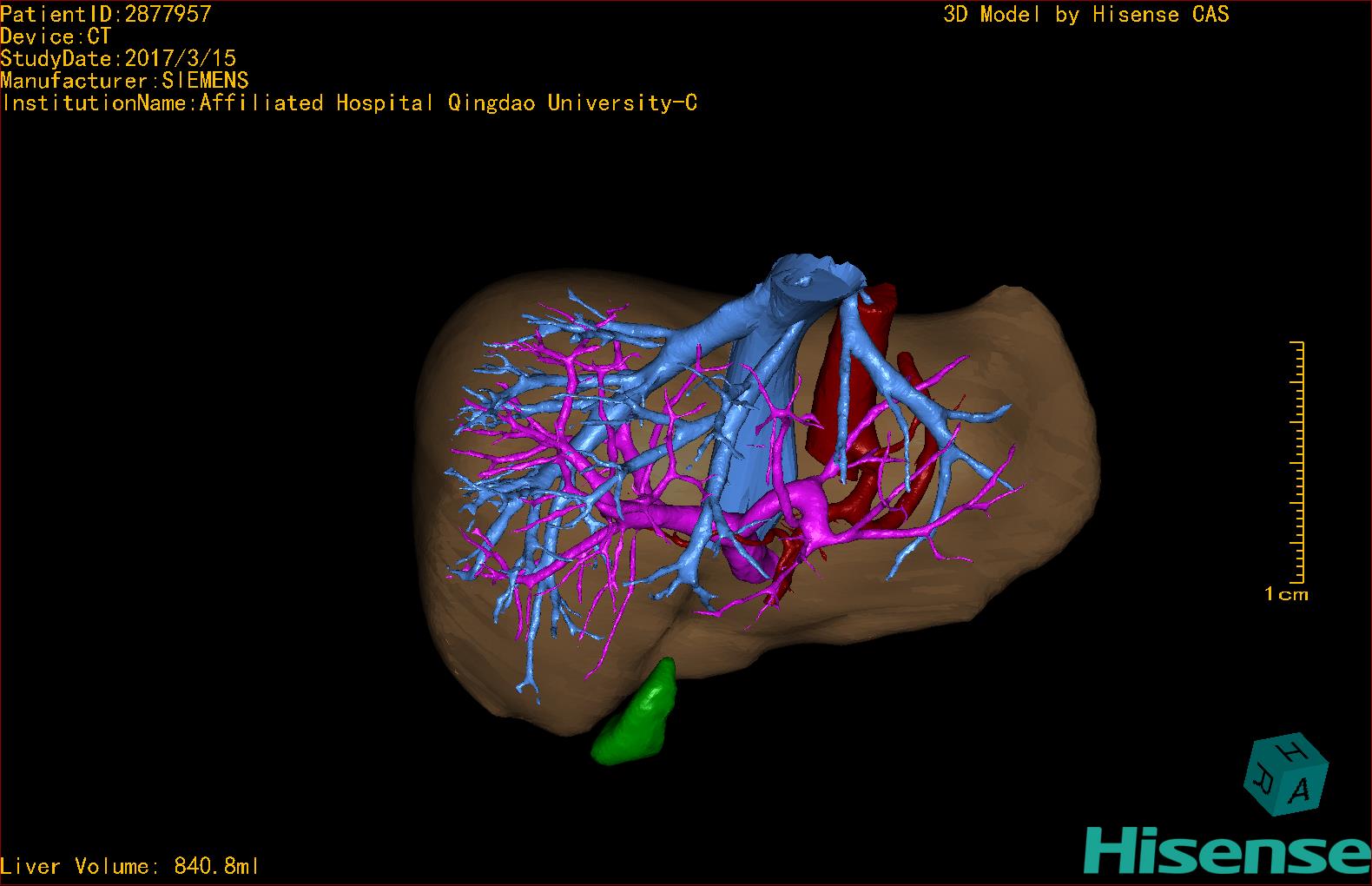Click the InstitutionName Affiliated Hospital text

[349, 103]
